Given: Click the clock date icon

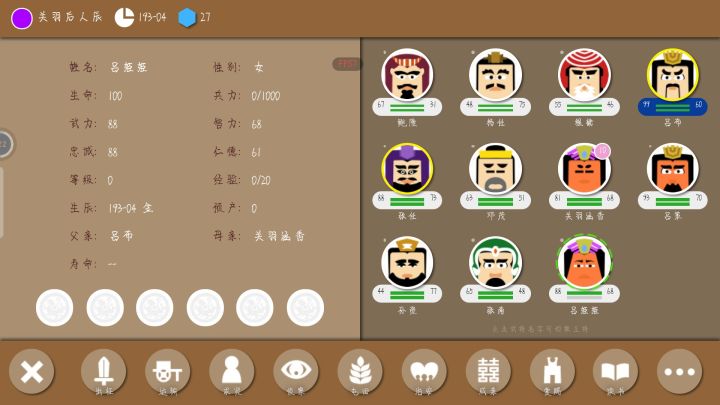Looking at the screenshot, I should point(124,18).
